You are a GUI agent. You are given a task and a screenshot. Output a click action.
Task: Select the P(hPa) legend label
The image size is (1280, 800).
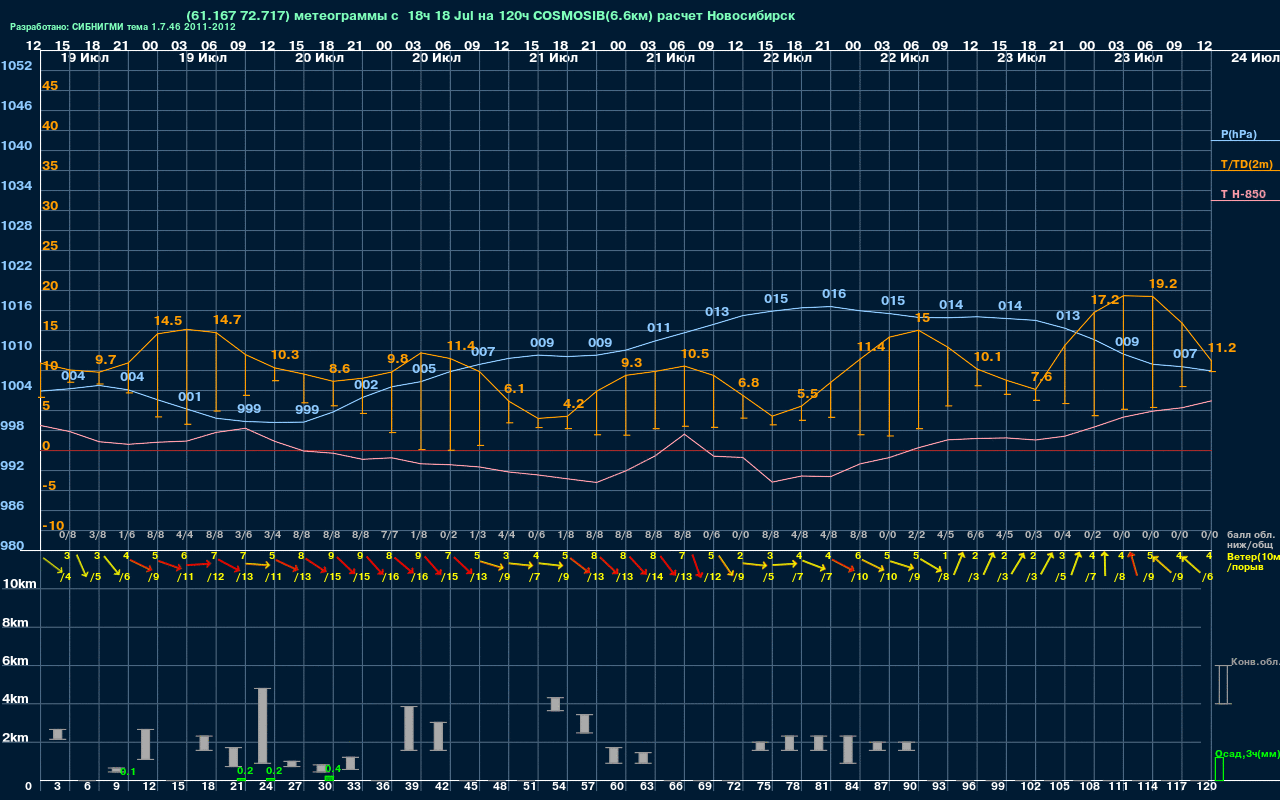pyautogui.click(x=1238, y=134)
